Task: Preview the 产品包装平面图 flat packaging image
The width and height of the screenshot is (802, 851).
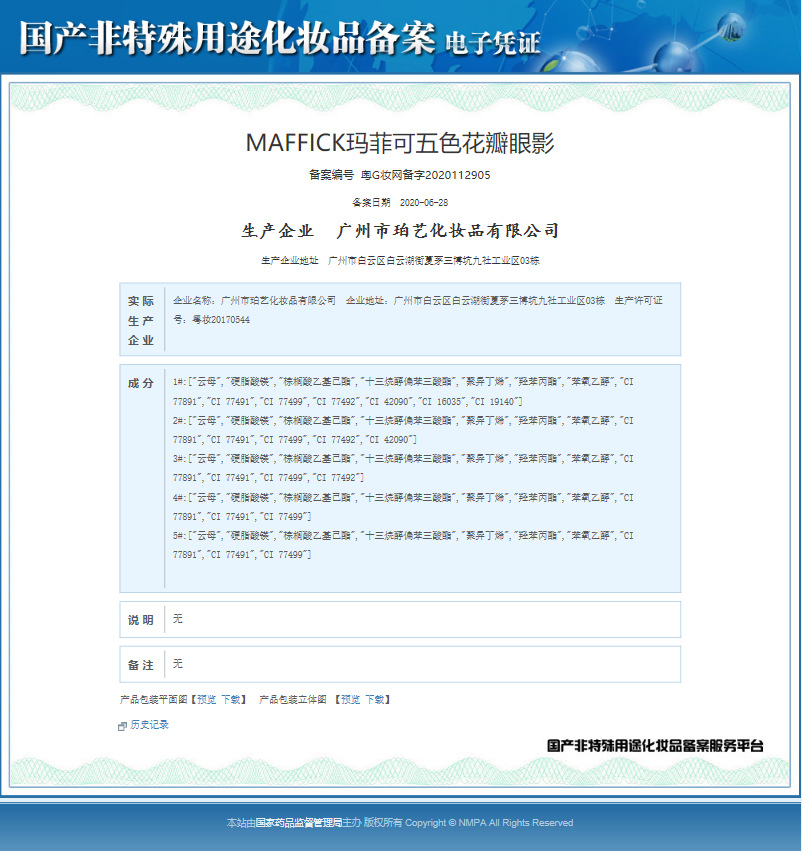Action: tap(206, 700)
